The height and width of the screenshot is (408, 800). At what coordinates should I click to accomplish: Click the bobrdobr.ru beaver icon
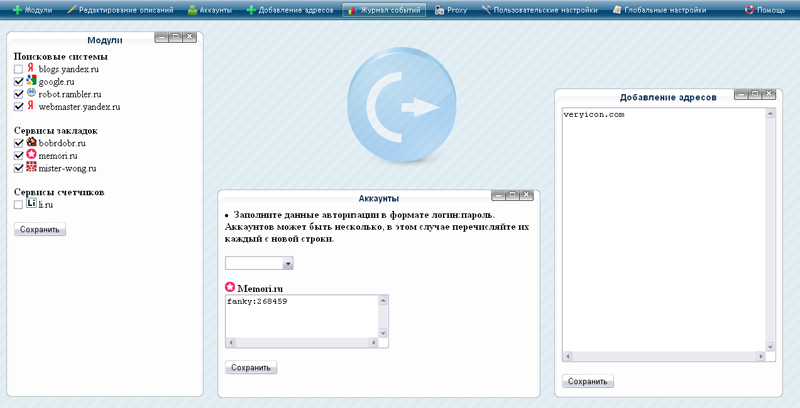pyautogui.click(x=32, y=142)
